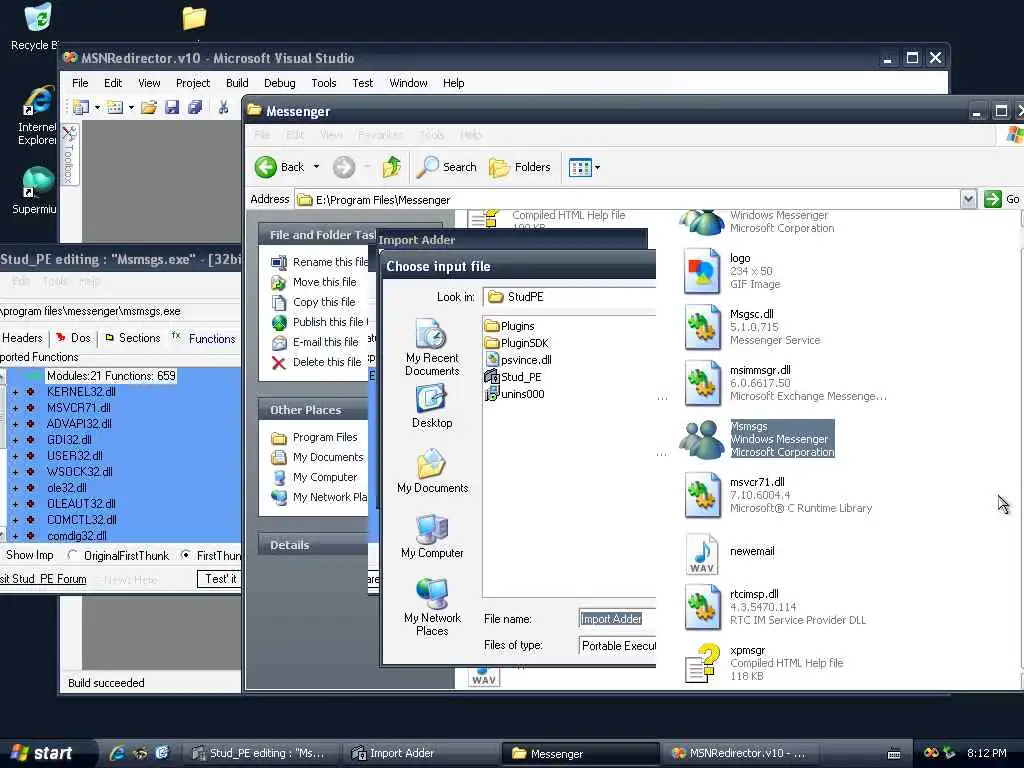Select the logo GIF image file
Image resolution: width=1024 pixels, height=768 pixels.
tap(702, 271)
